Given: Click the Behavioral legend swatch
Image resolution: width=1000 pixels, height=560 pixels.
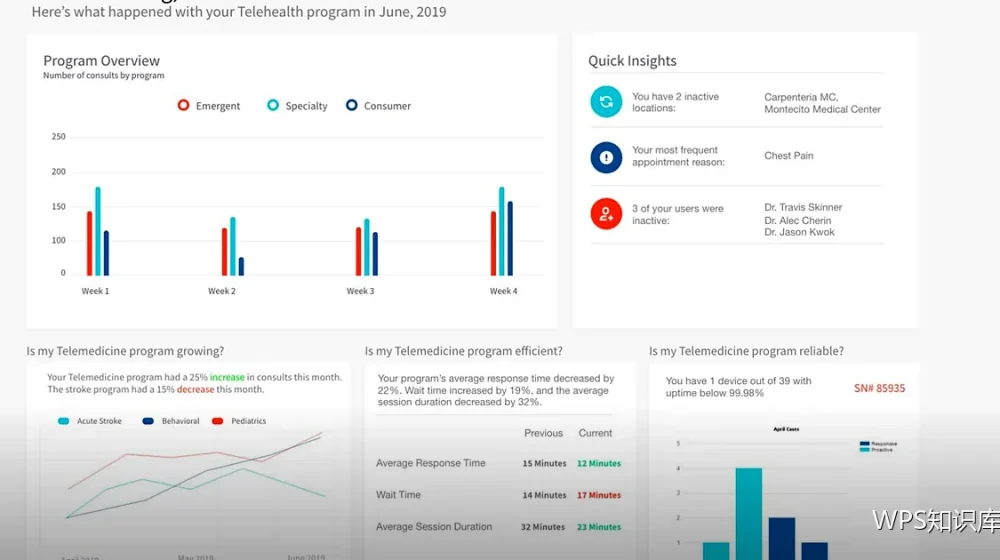Looking at the screenshot, I should pos(148,421).
